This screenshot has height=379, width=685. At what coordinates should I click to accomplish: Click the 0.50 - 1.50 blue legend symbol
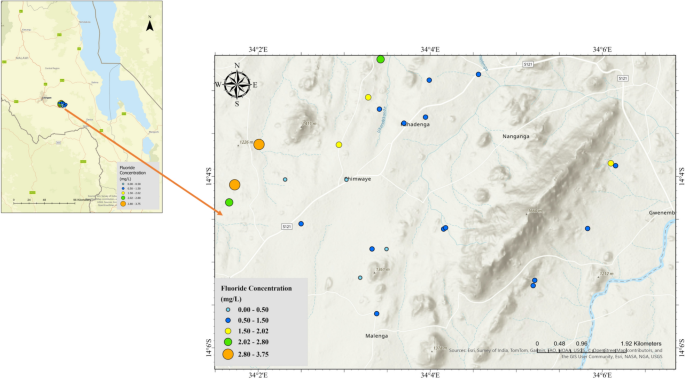[228, 320]
